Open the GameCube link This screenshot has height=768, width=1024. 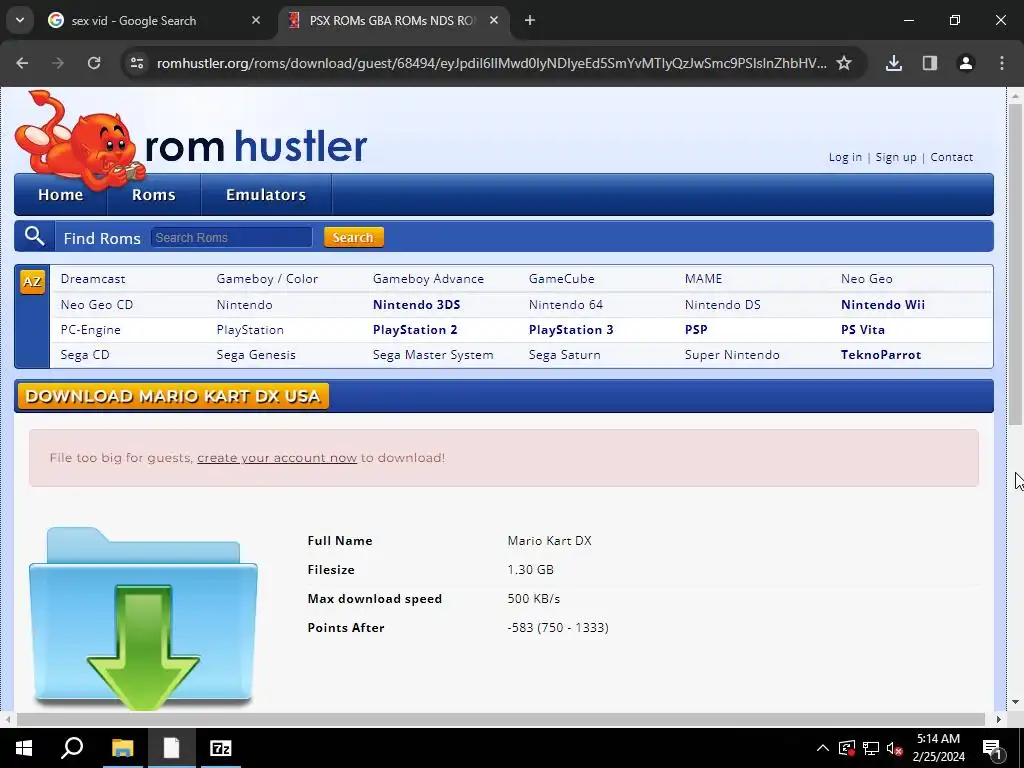coord(562,279)
